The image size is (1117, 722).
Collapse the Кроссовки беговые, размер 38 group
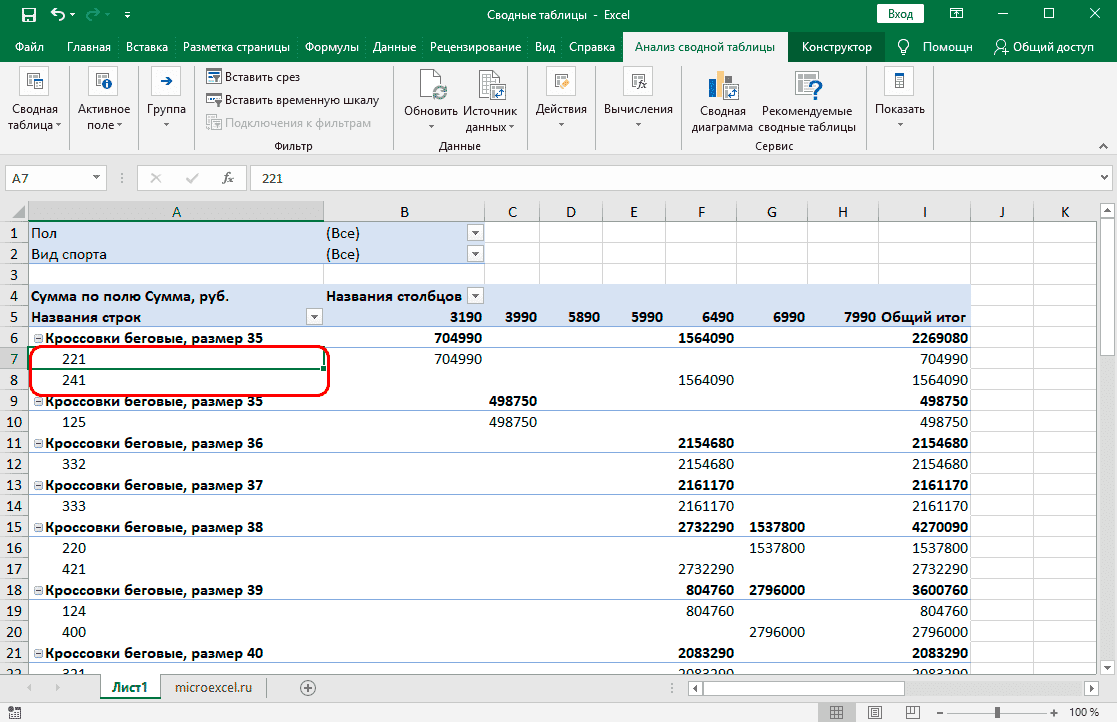pyautogui.click(x=37, y=527)
